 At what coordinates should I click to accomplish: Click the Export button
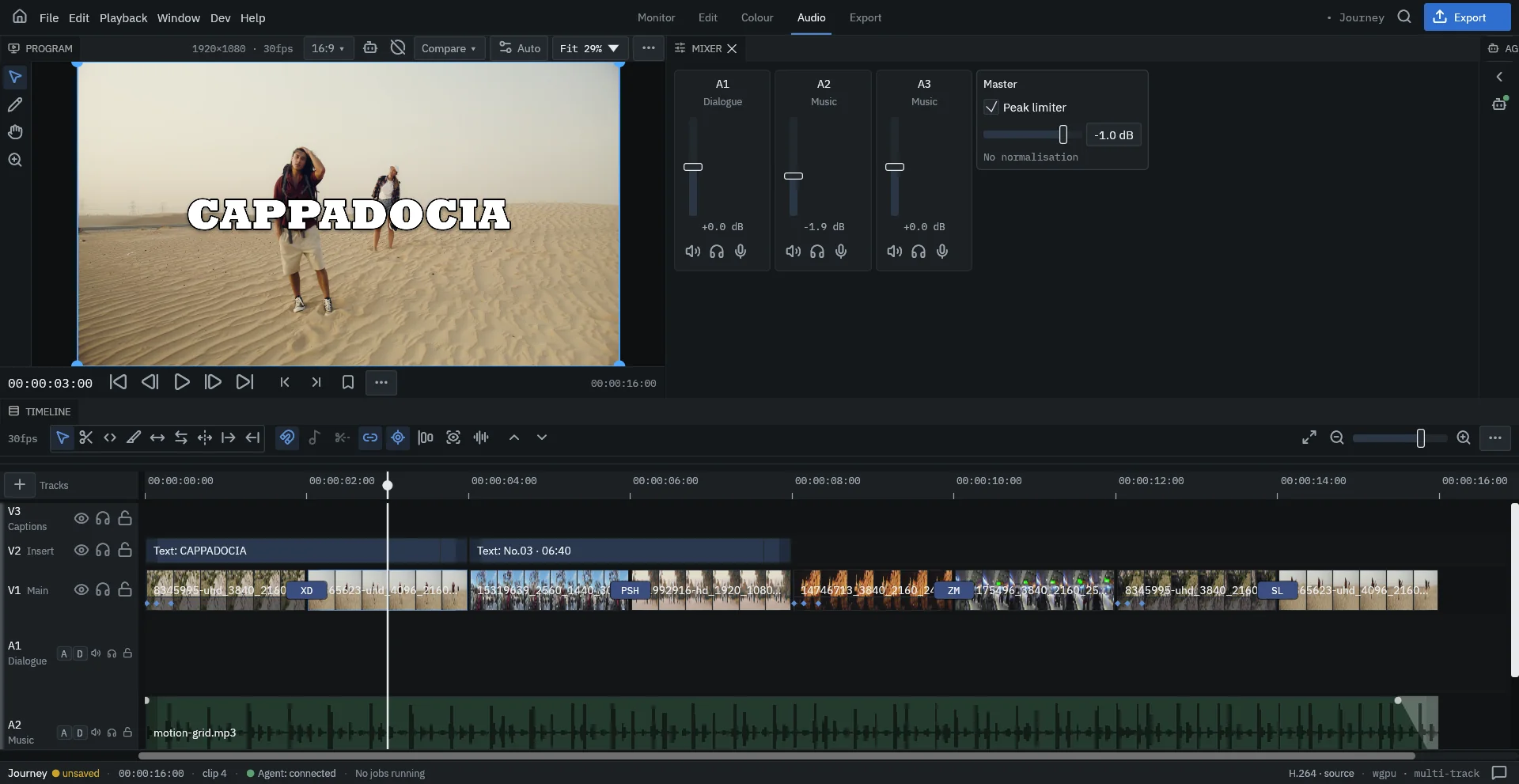tap(1467, 17)
